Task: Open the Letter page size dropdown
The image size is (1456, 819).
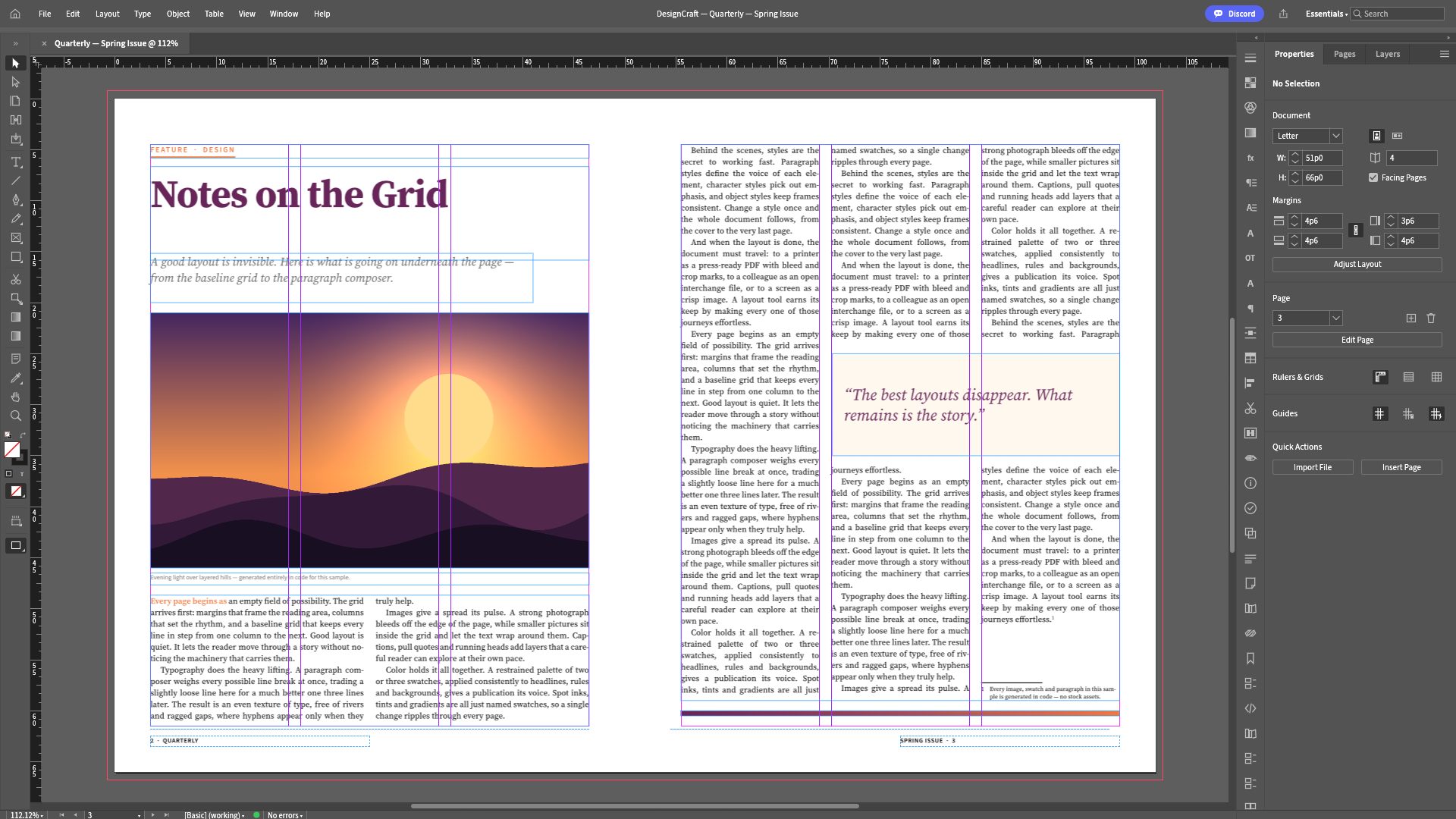Action: (1308, 136)
